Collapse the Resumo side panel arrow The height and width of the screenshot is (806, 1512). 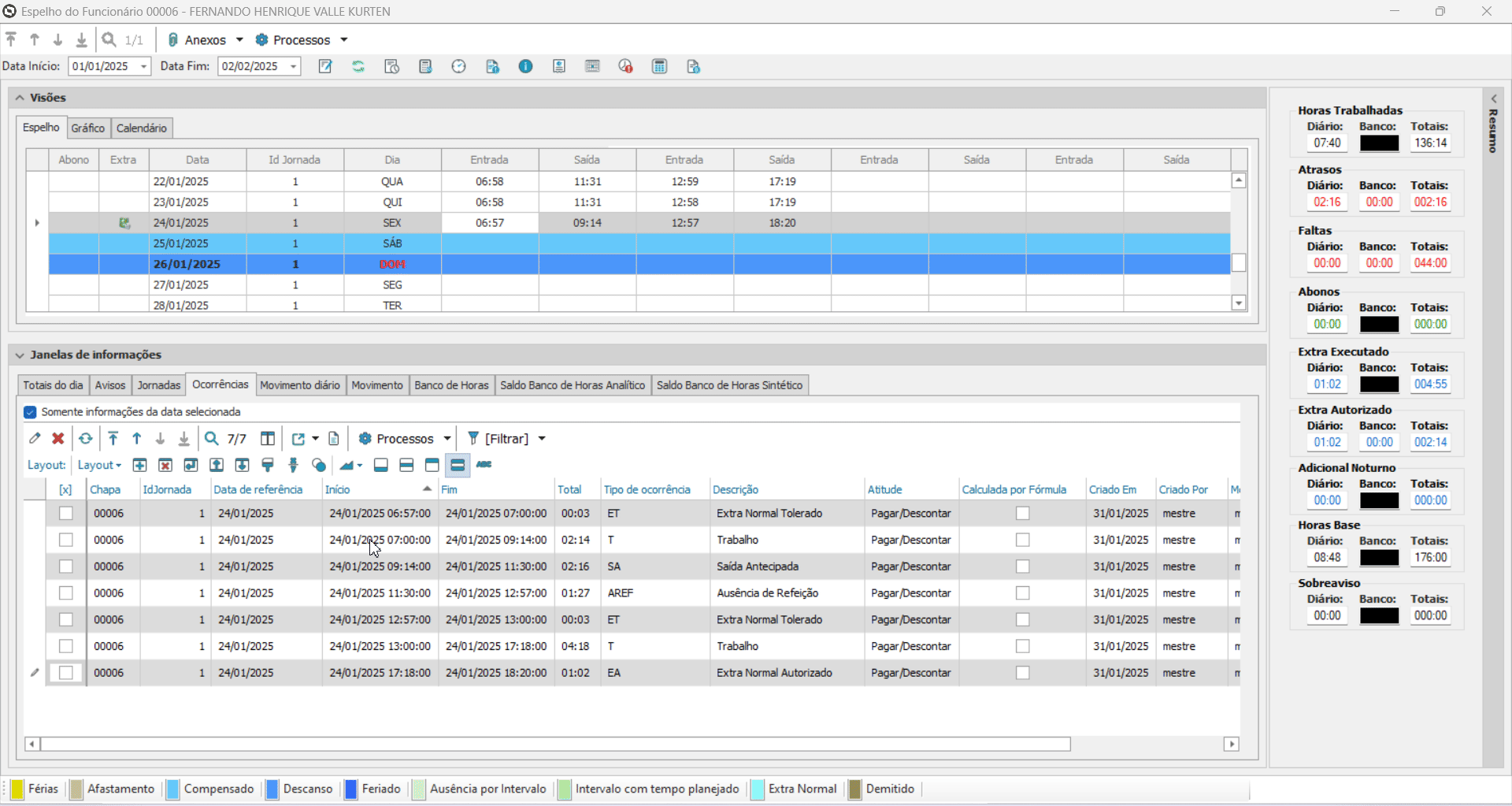(x=1493, y=99)
